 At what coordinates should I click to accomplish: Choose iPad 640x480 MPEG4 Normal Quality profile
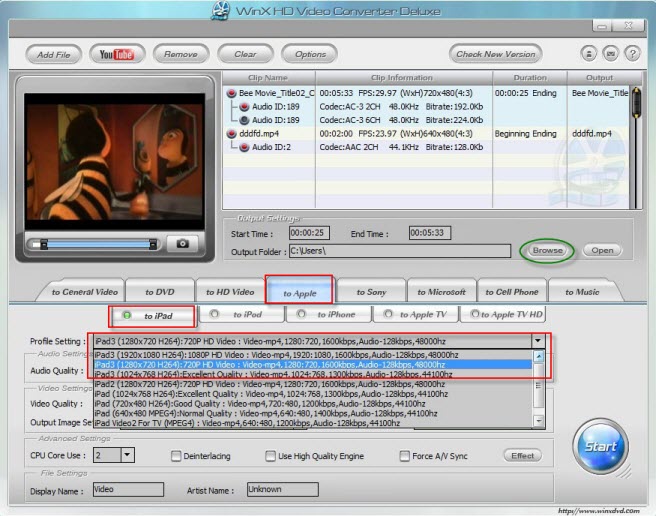coord(313,413)
